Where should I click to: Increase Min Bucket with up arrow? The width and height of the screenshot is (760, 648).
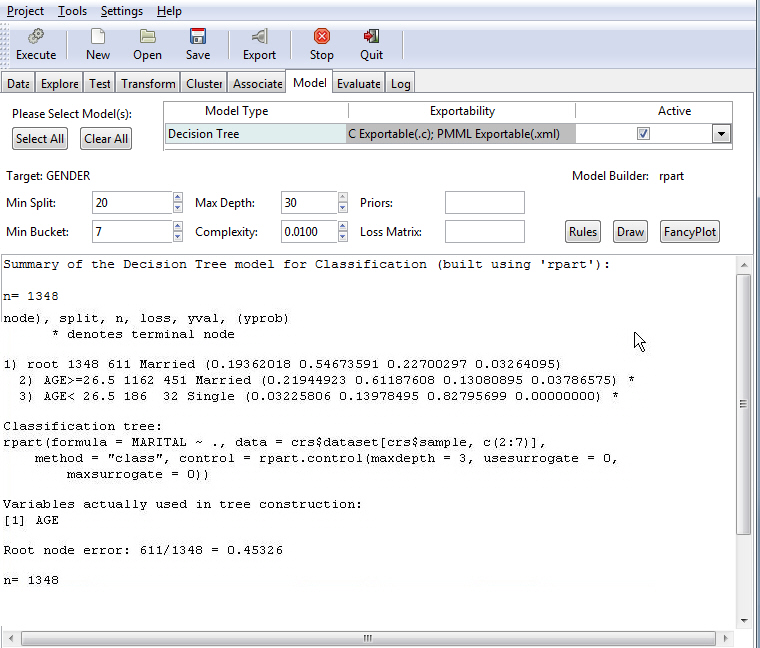click(x=177, y=226)
